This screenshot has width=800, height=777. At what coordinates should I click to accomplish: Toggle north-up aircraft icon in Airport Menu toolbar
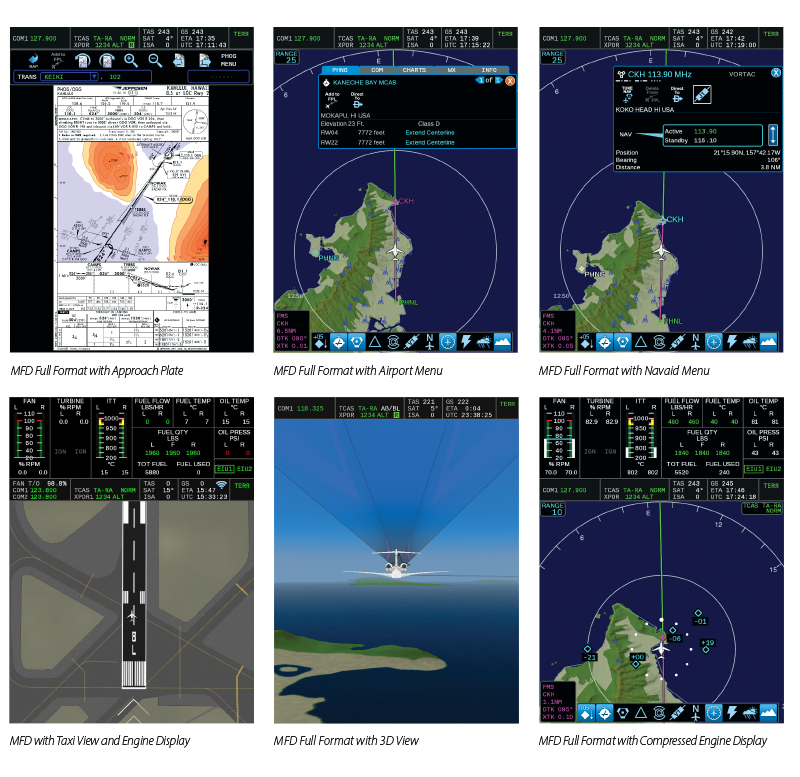[x=430, y=342]
